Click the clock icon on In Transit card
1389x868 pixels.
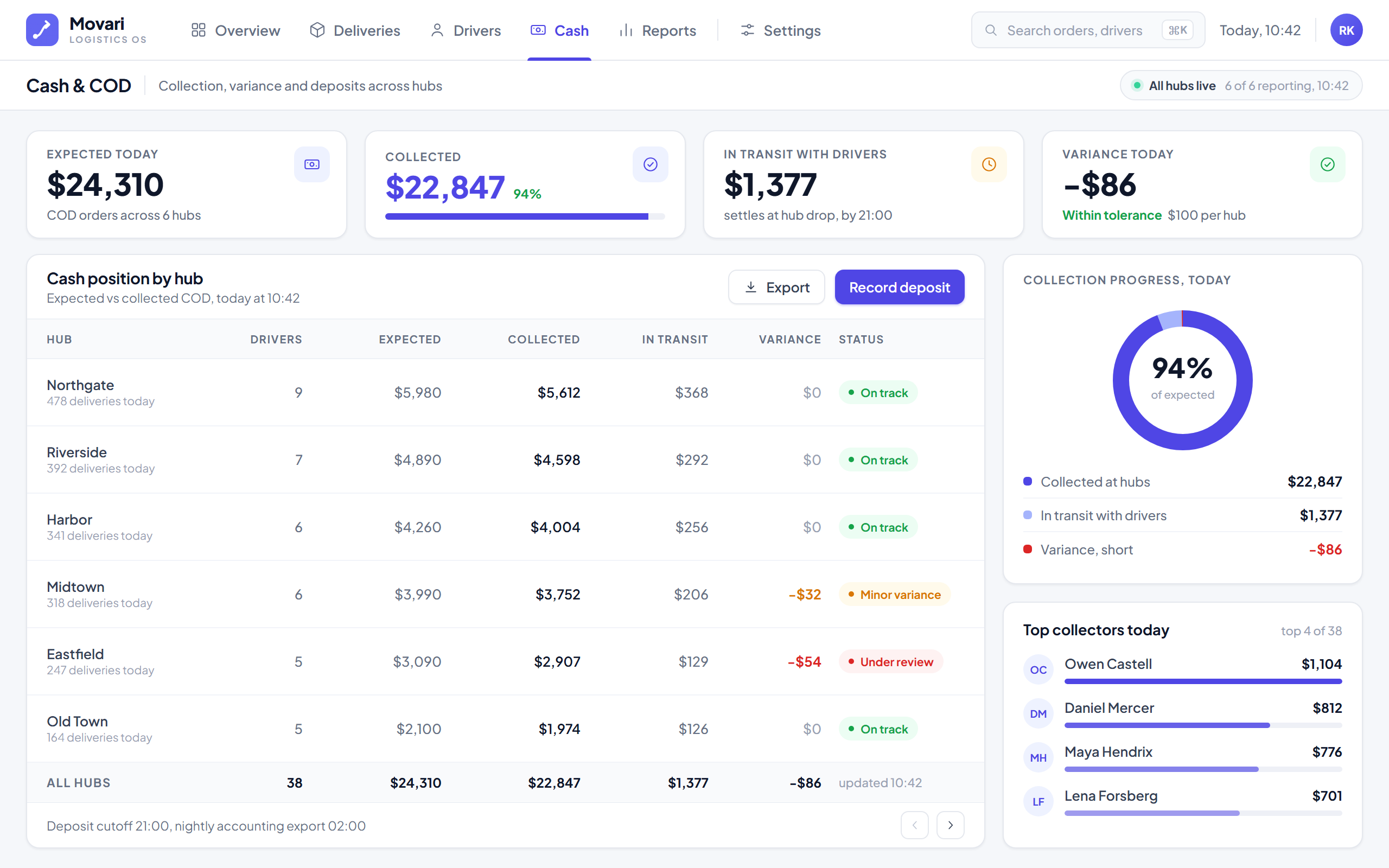click(x=989, y=164)
